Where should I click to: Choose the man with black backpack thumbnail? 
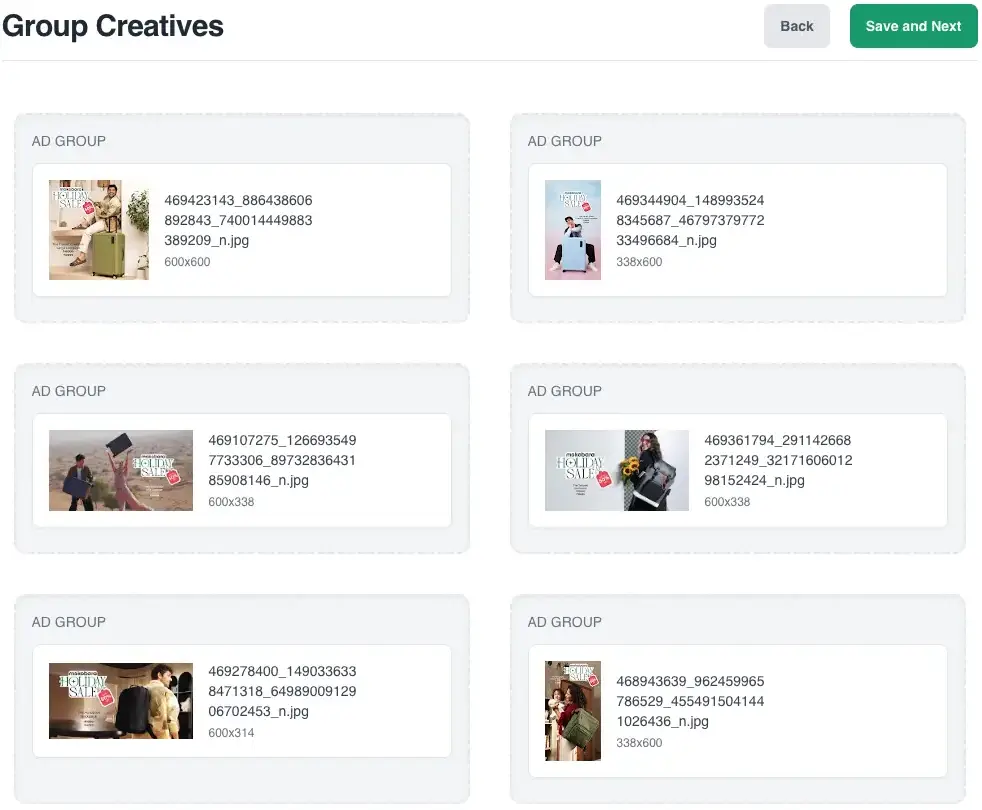coord(121,701)
